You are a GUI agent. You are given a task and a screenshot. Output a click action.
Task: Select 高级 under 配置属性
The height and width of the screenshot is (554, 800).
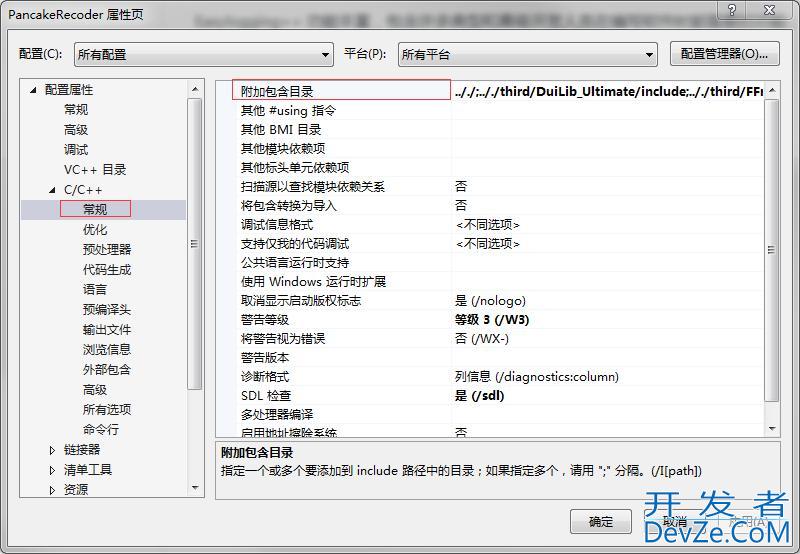[76, 130]
